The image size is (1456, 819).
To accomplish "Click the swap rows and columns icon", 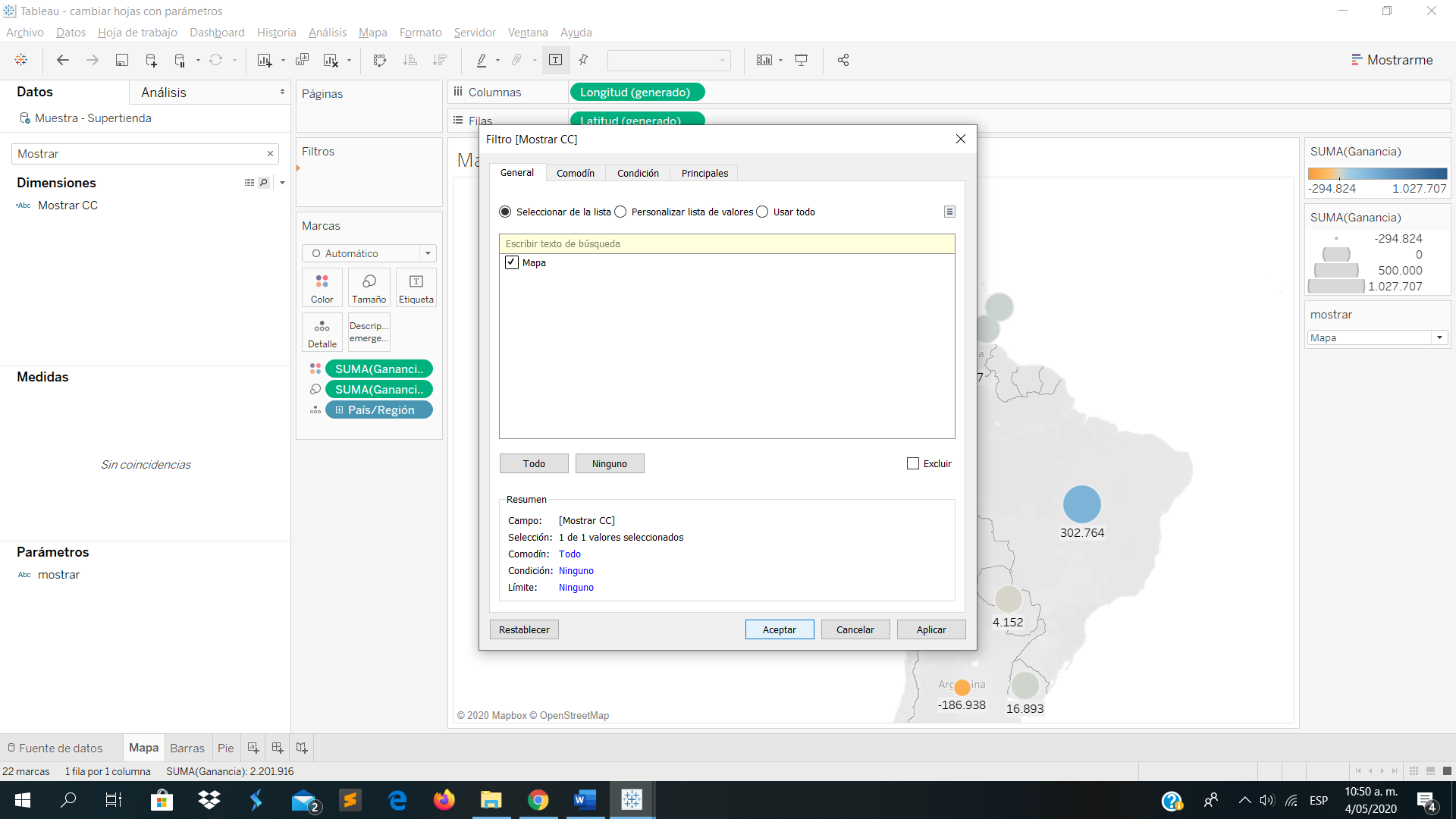I will point(380,60).
